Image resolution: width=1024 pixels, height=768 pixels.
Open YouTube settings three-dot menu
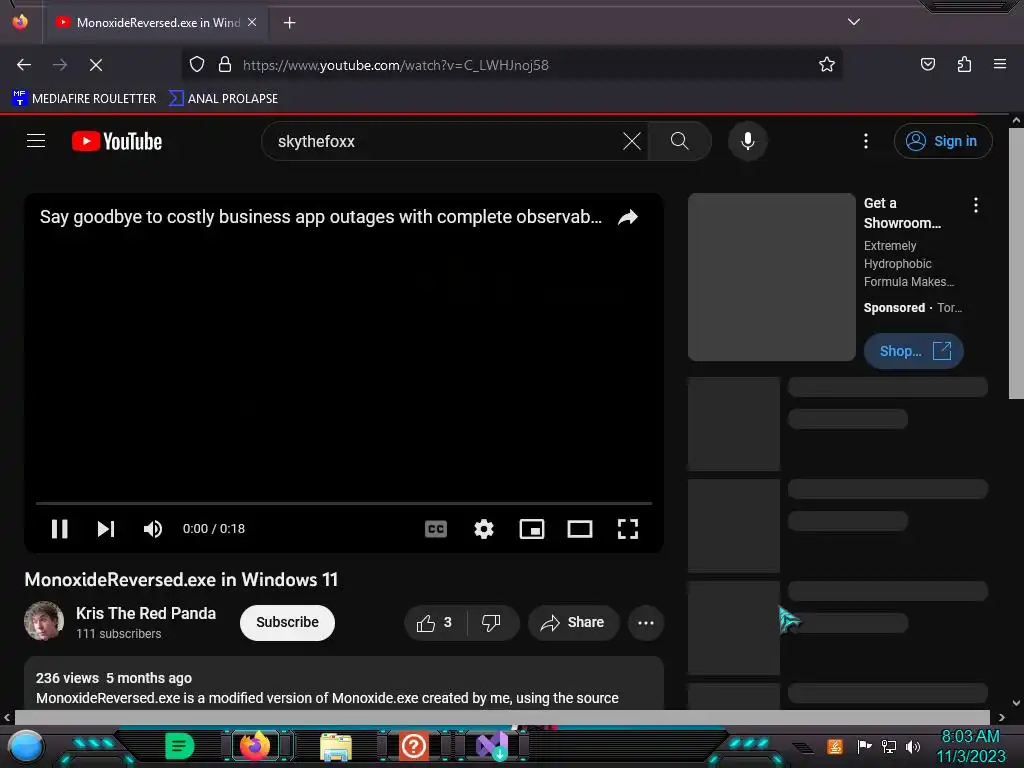point(866,141)
